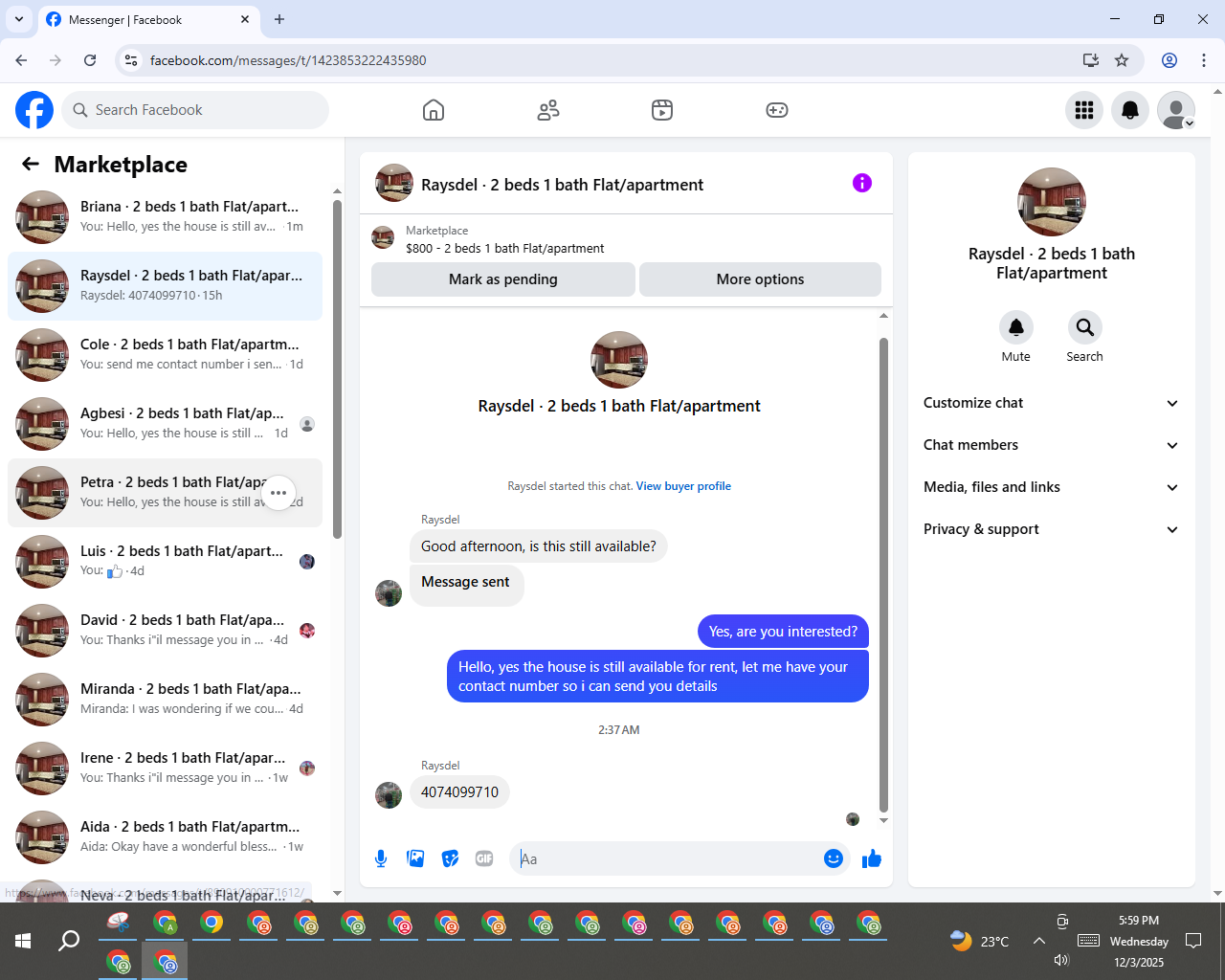Viewport: 1225px width, 980px height.
Task: Click the chat list scrollbar
Action: coord(337,368)
